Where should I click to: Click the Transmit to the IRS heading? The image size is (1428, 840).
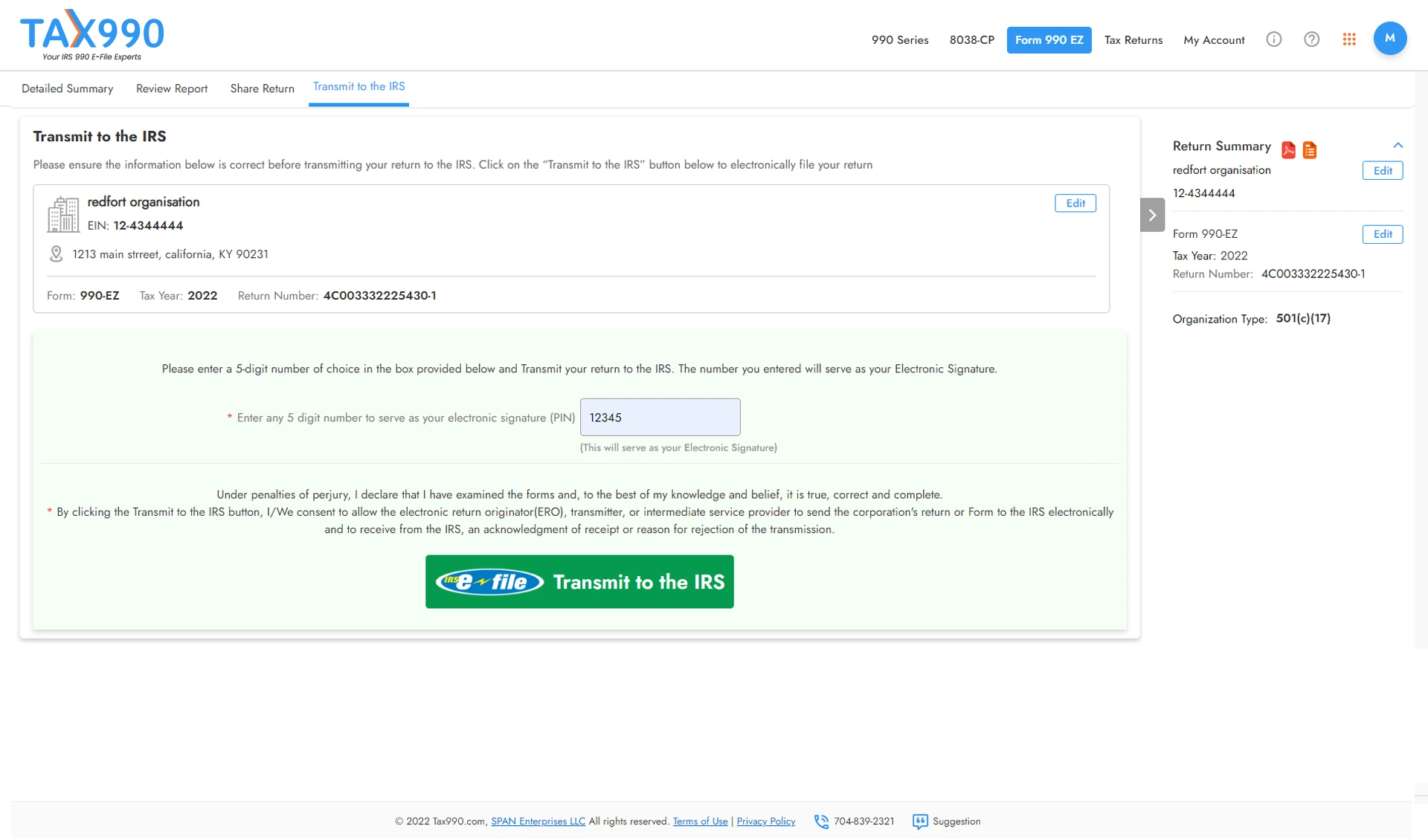(x=100, y=136)
